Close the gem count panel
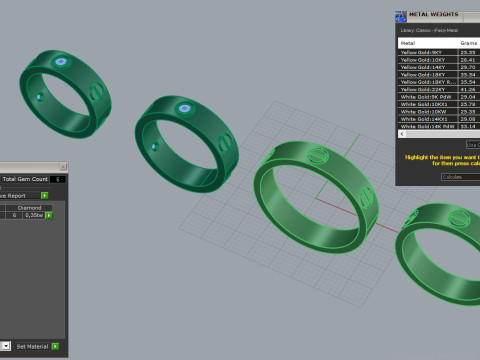The height and width of the screenshot is (360, 480). 63,167
